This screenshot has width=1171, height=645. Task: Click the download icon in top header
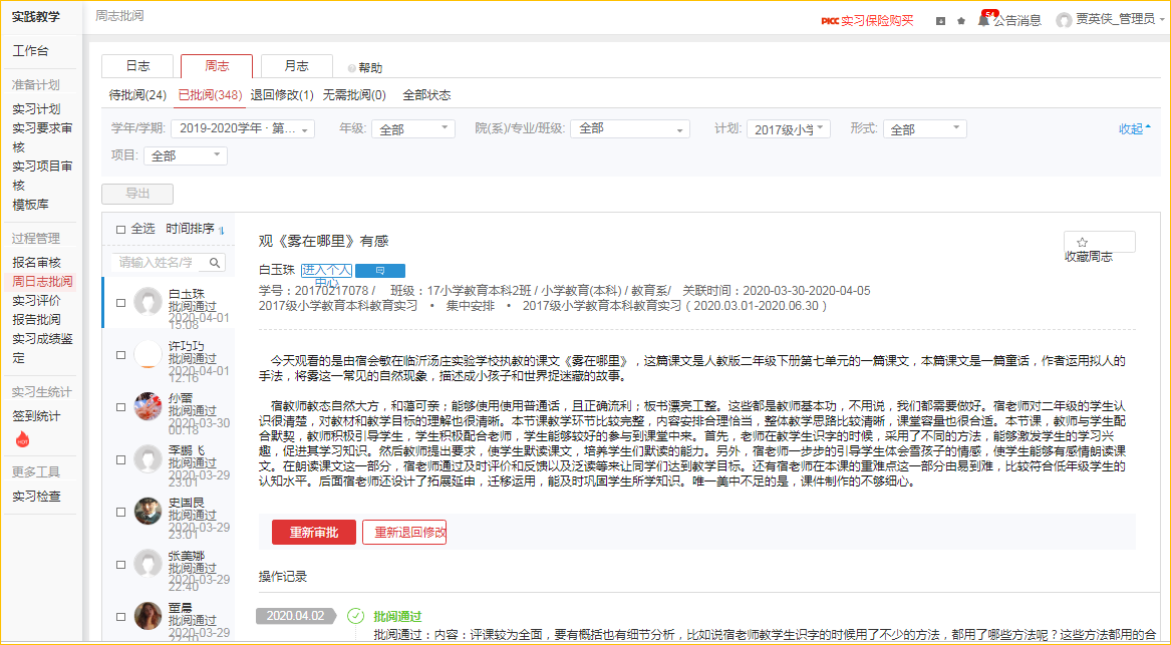[940, 20]
